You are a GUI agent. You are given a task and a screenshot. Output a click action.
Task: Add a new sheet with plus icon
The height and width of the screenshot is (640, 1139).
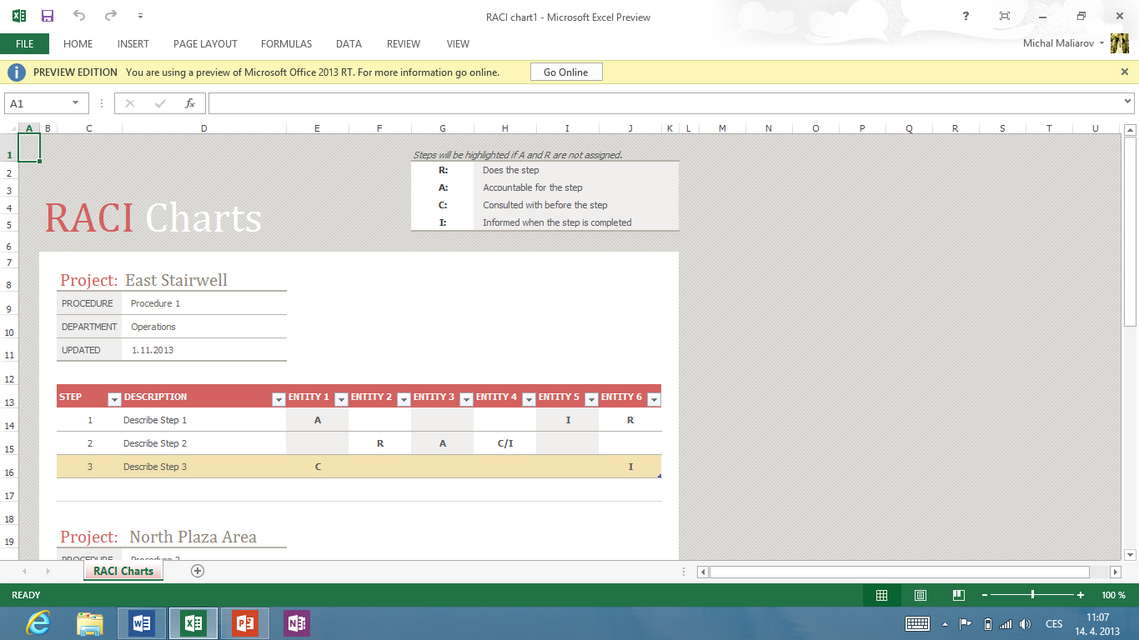click(197, 571)
